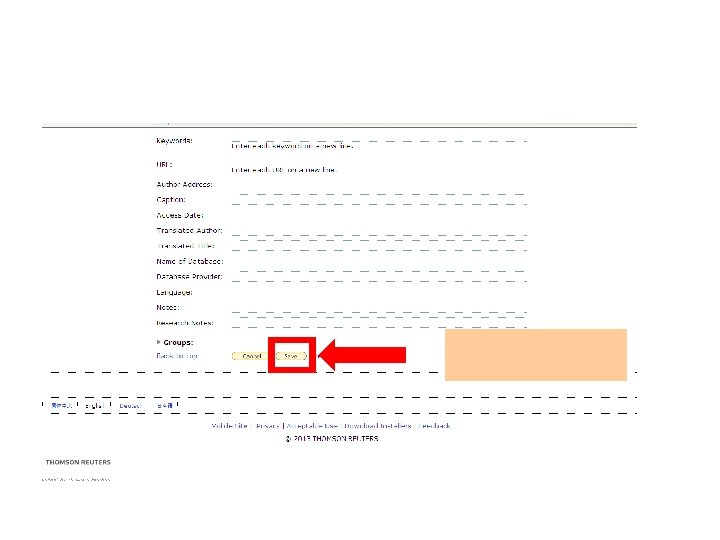Click the Save button

(291, 356)
